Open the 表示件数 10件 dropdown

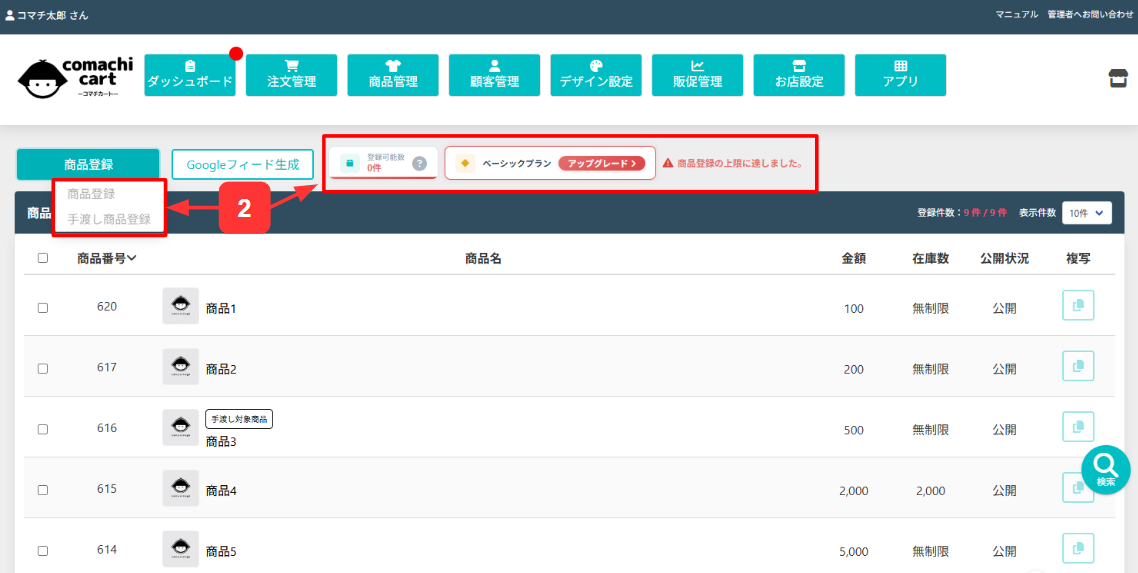[1086, 212]
